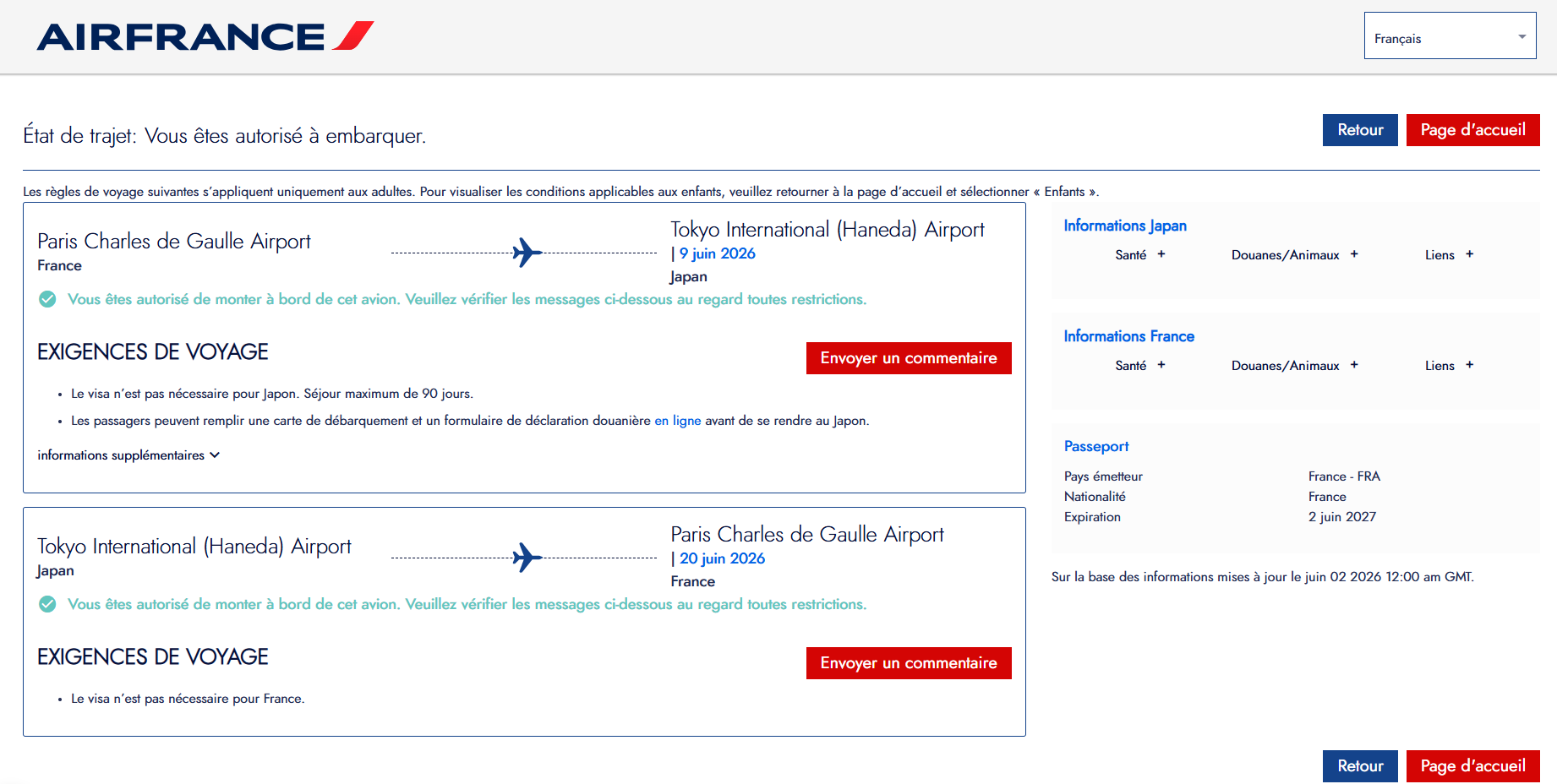Expand informations supplémentaires section

pos(128,455)
